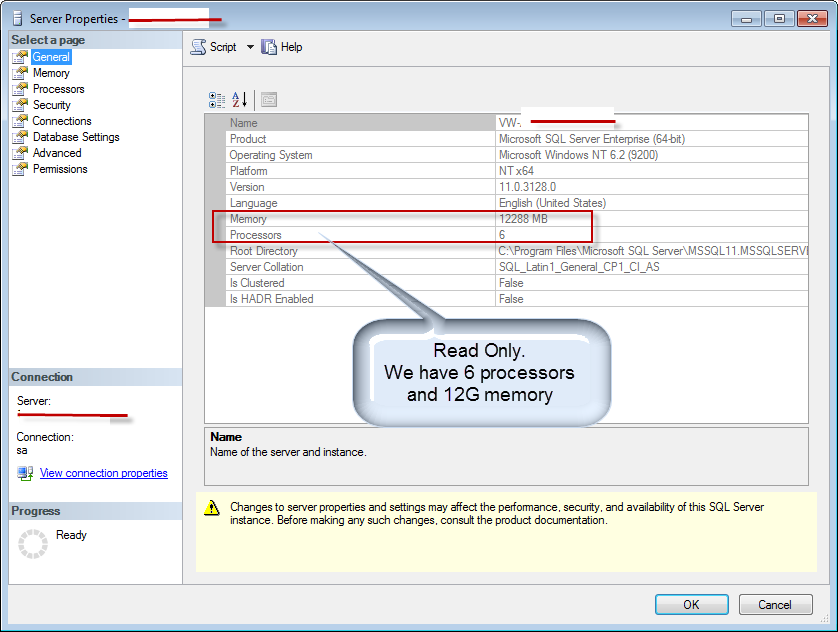Open the Script dropdown arrow
The width and height of the screenshot is (838, 632).
[250, 46]
